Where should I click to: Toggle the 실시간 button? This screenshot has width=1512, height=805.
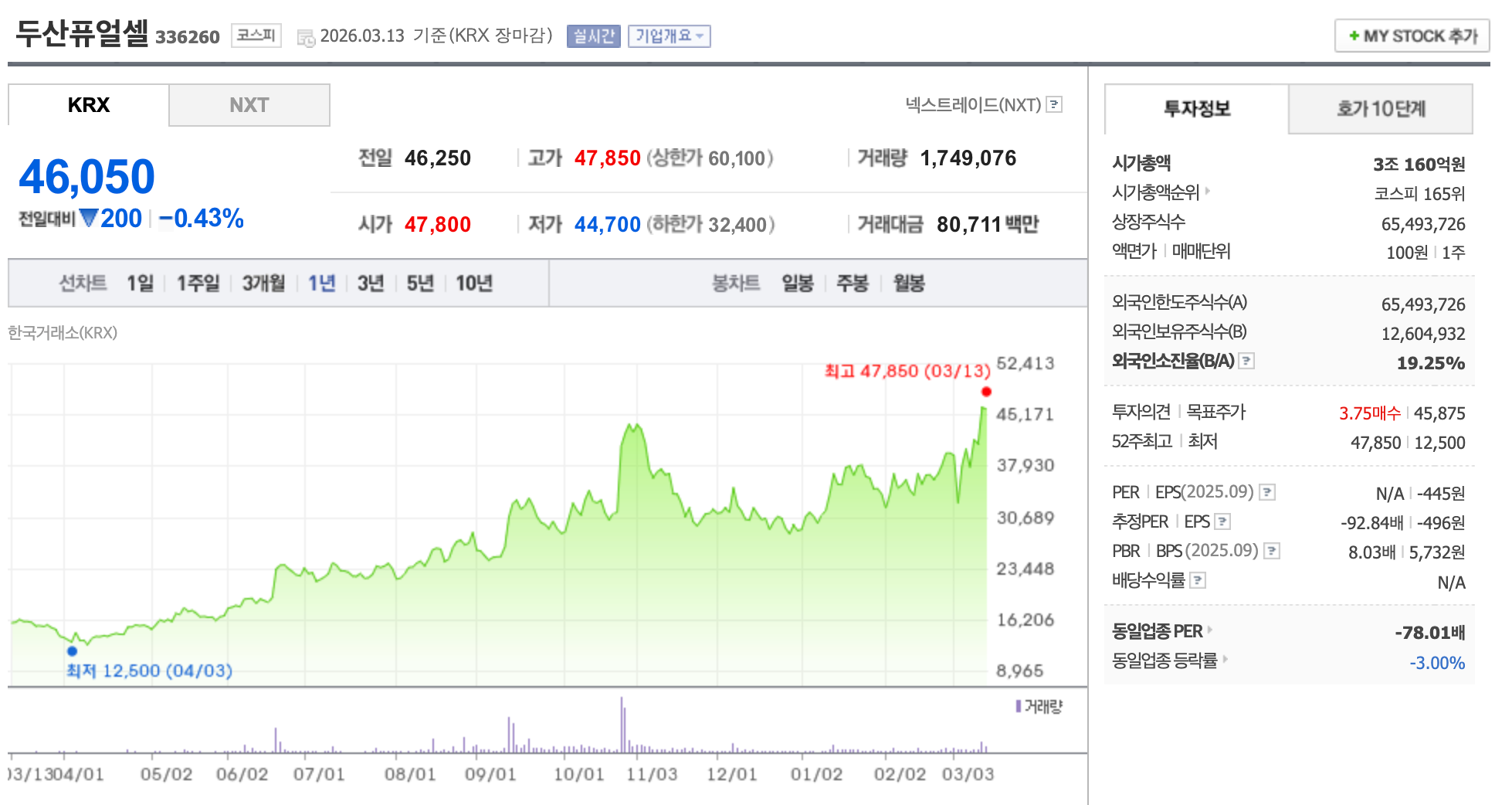pyautogui.click(x=594, y=36)
